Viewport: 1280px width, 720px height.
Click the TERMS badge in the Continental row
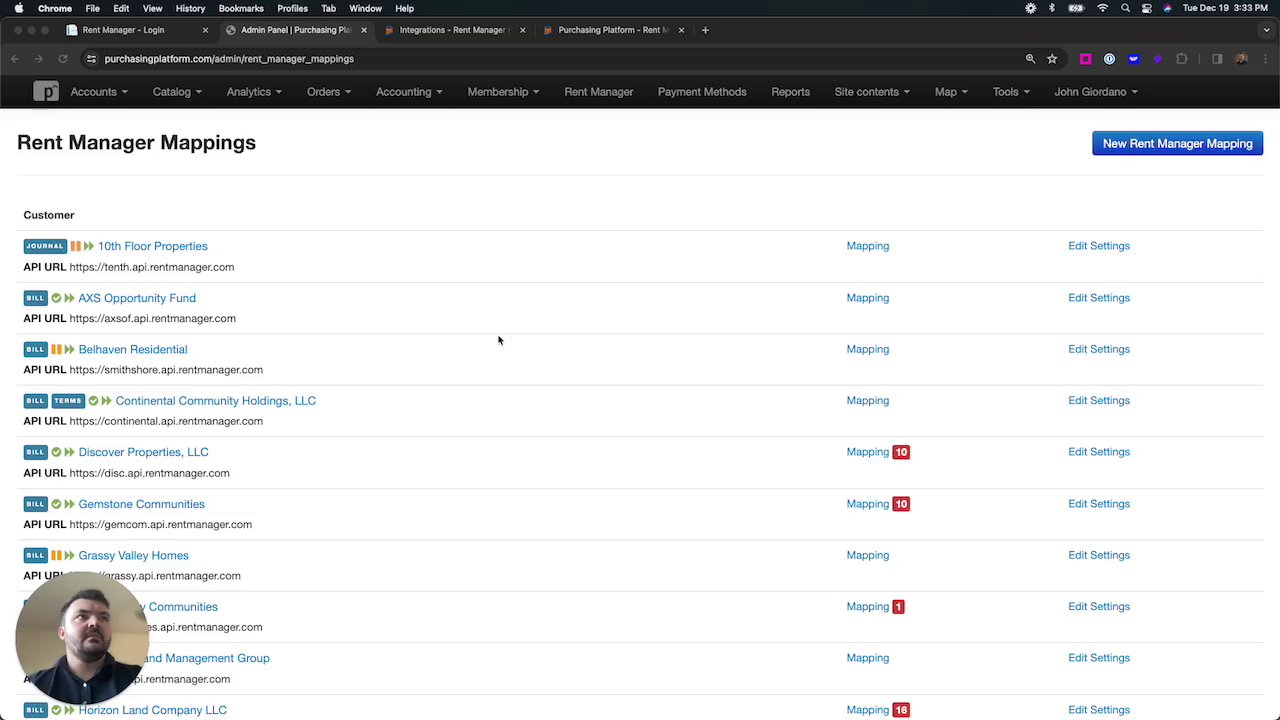pos(68,401)
